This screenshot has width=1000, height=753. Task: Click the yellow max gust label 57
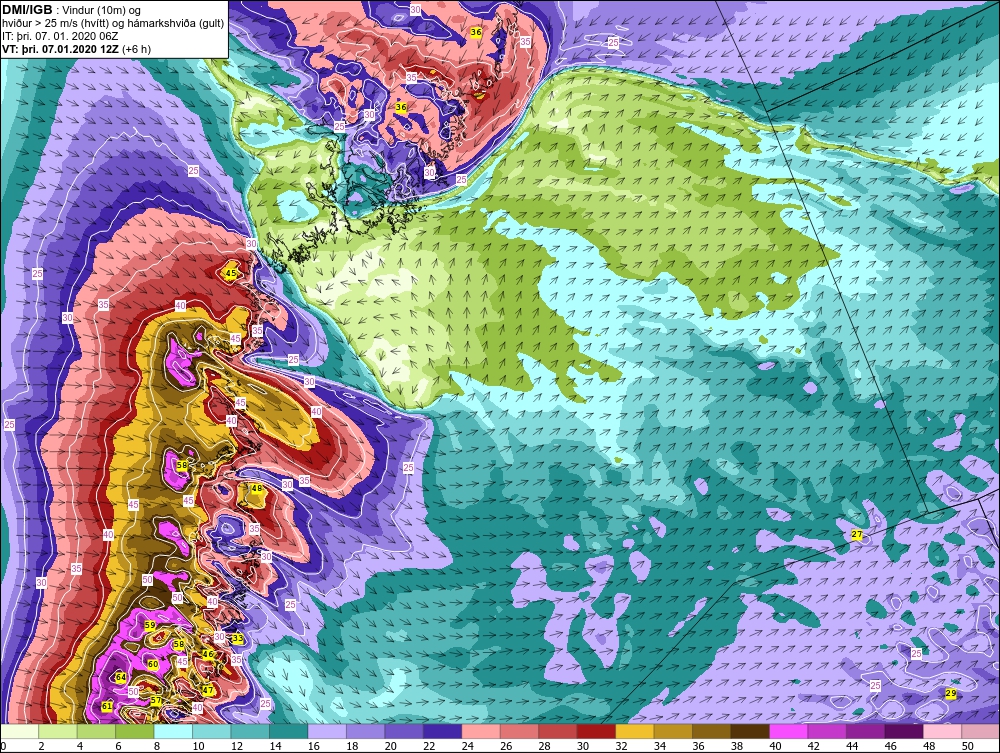pyautogui.click(x=156, y=701)
